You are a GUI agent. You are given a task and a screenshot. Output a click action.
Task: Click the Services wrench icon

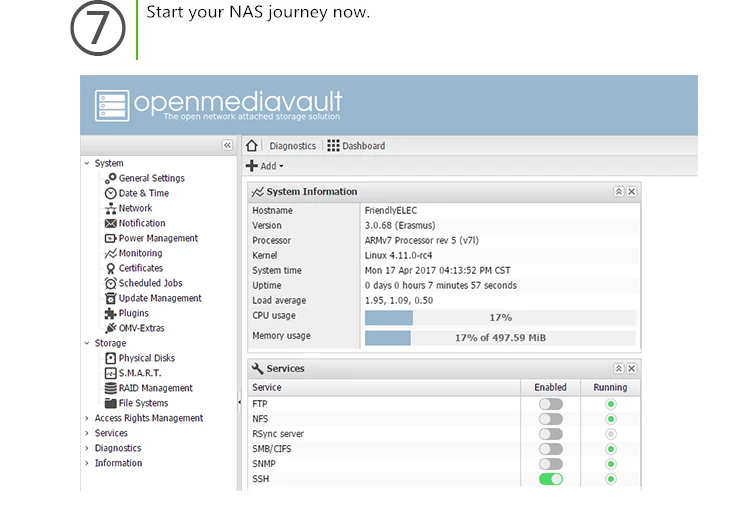pyautogui.click(x=258, y=368)
